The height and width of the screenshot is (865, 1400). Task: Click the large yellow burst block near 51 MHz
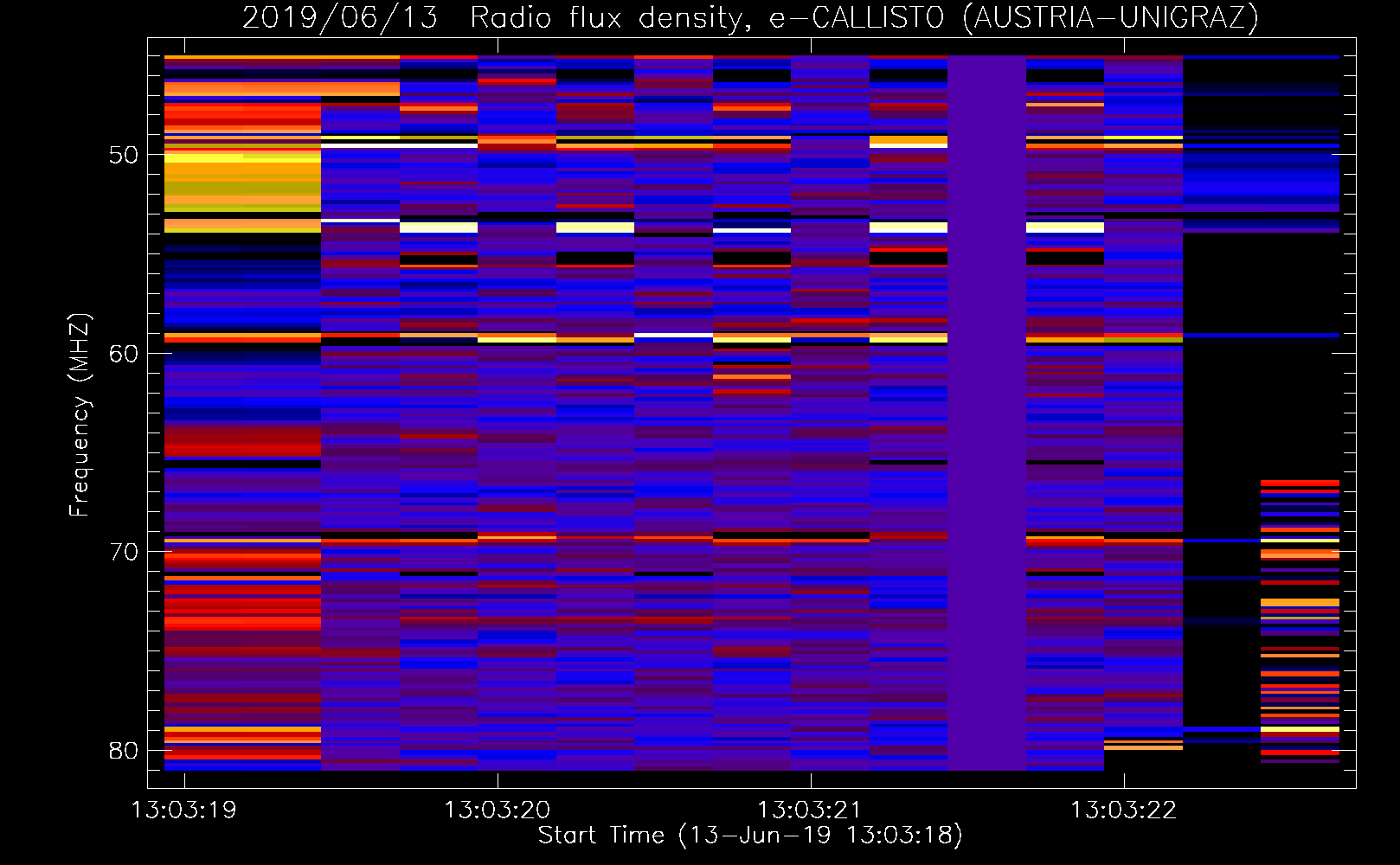[x=242, y=183]
